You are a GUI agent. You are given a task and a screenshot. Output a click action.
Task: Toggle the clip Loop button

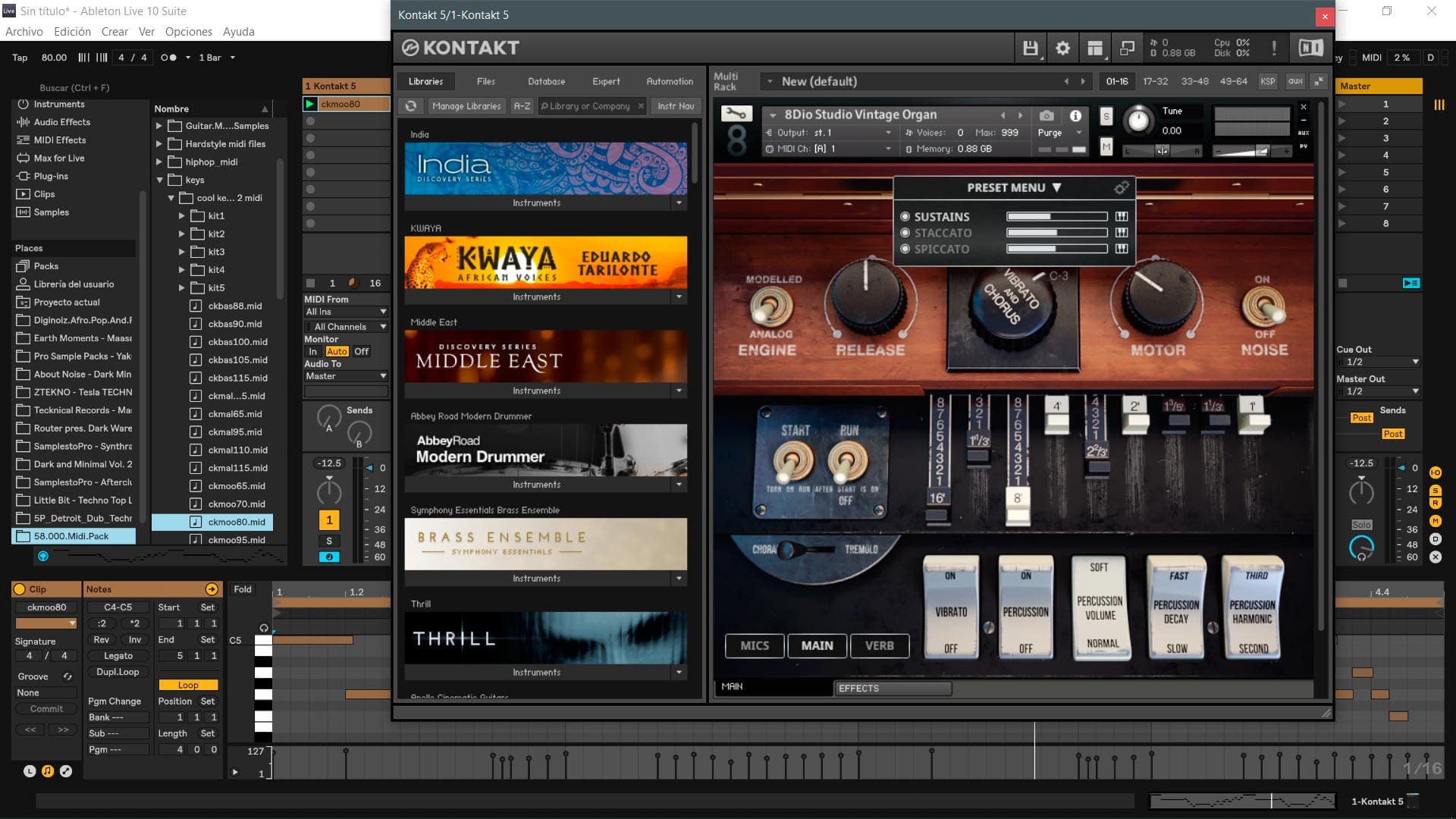[188, 685]
